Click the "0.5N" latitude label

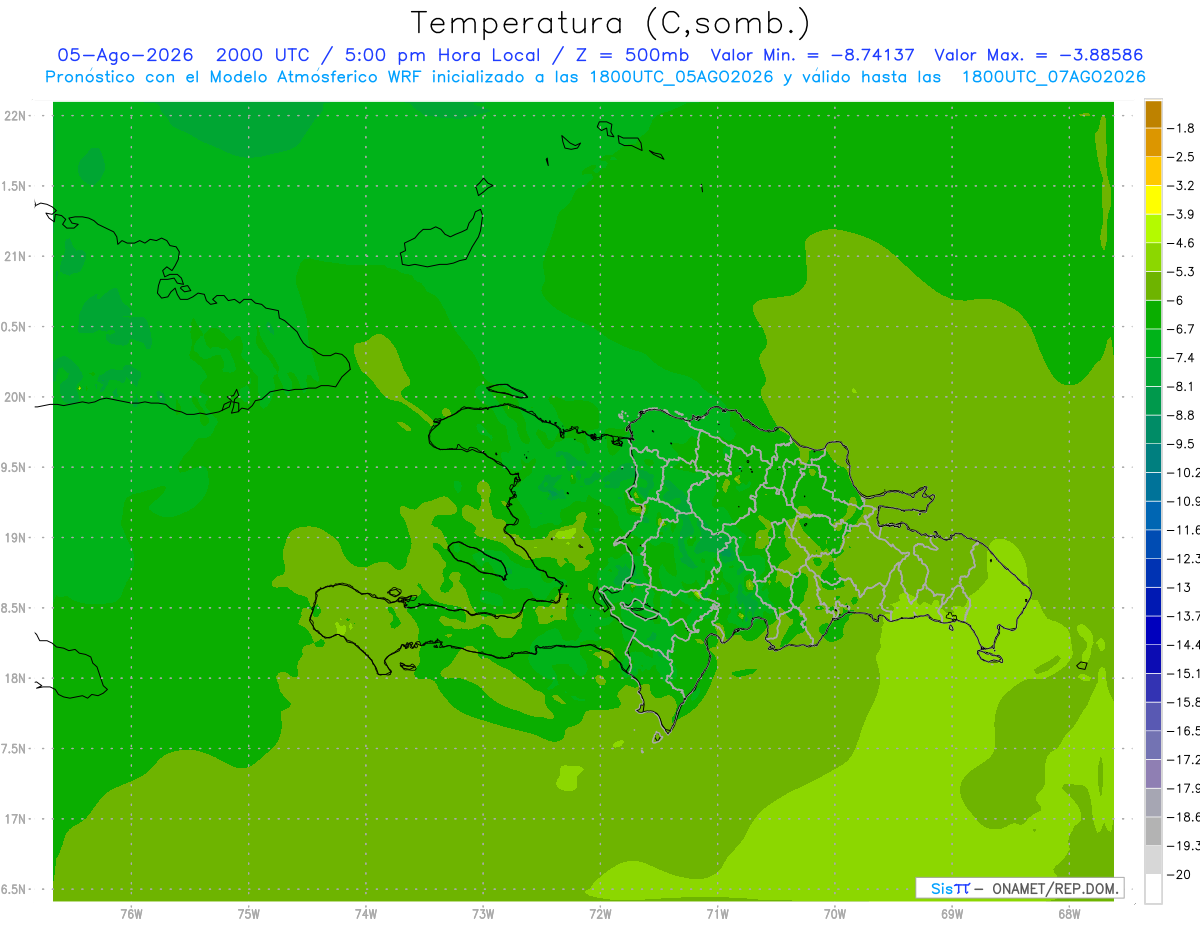(14, 327)
